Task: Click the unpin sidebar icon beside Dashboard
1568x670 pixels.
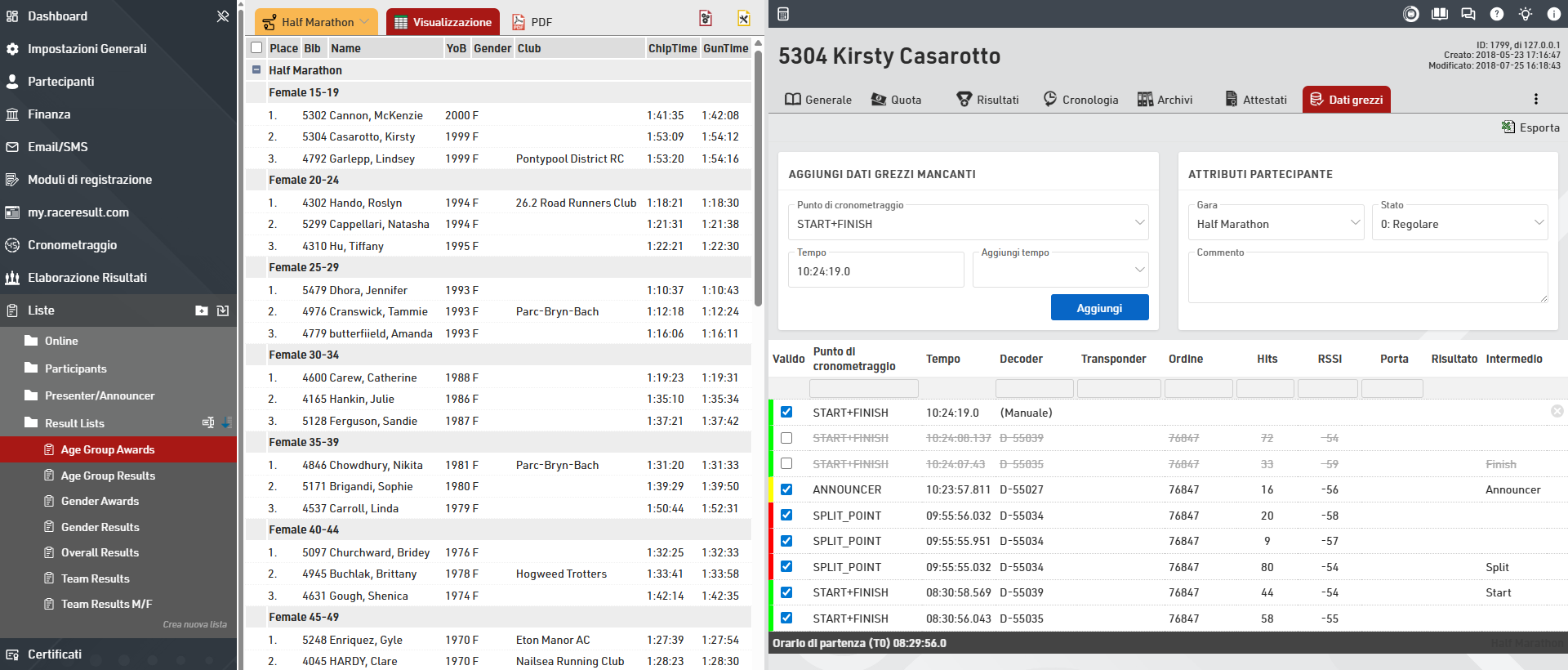Action: (x=222, y=16)
